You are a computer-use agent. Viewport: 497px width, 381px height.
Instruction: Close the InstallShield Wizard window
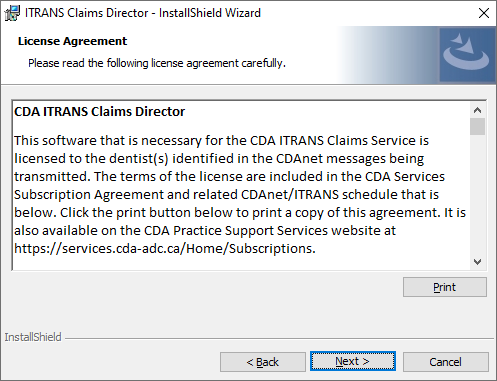coord(484,13)
